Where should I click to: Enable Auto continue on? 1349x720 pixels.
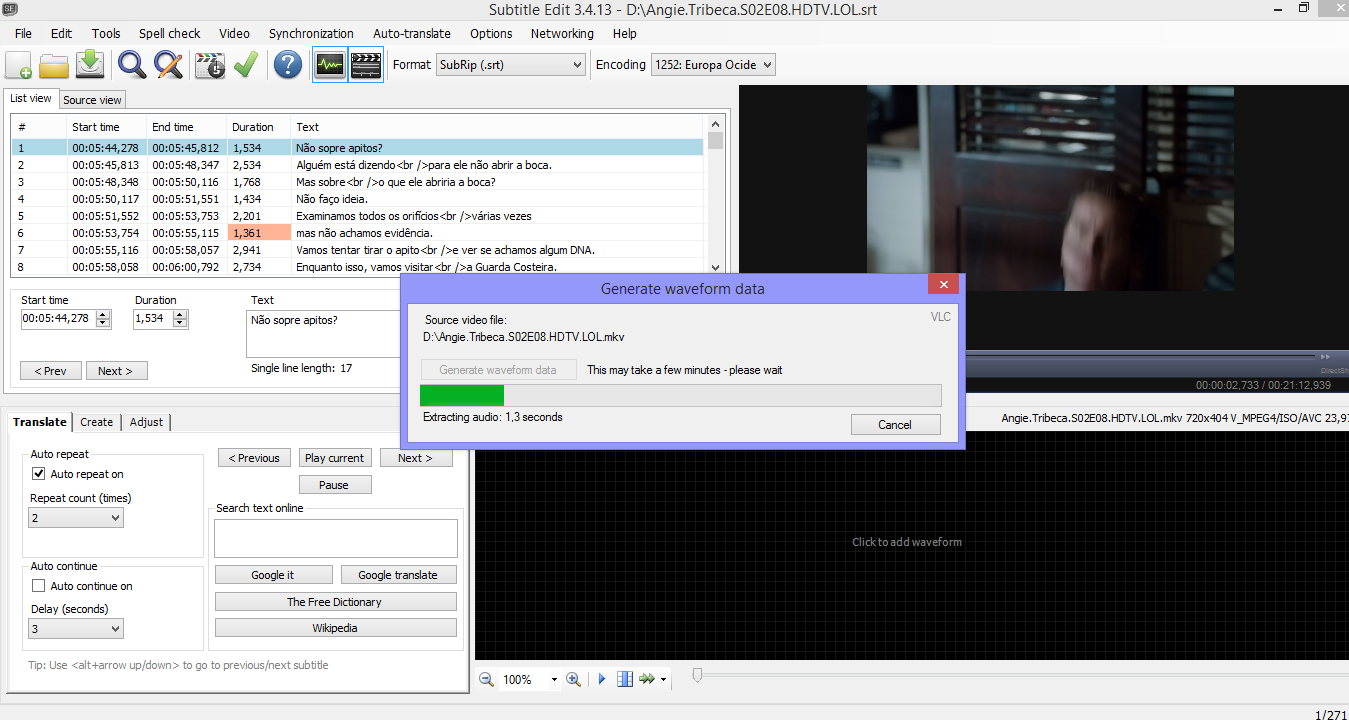tap(38, 586)
